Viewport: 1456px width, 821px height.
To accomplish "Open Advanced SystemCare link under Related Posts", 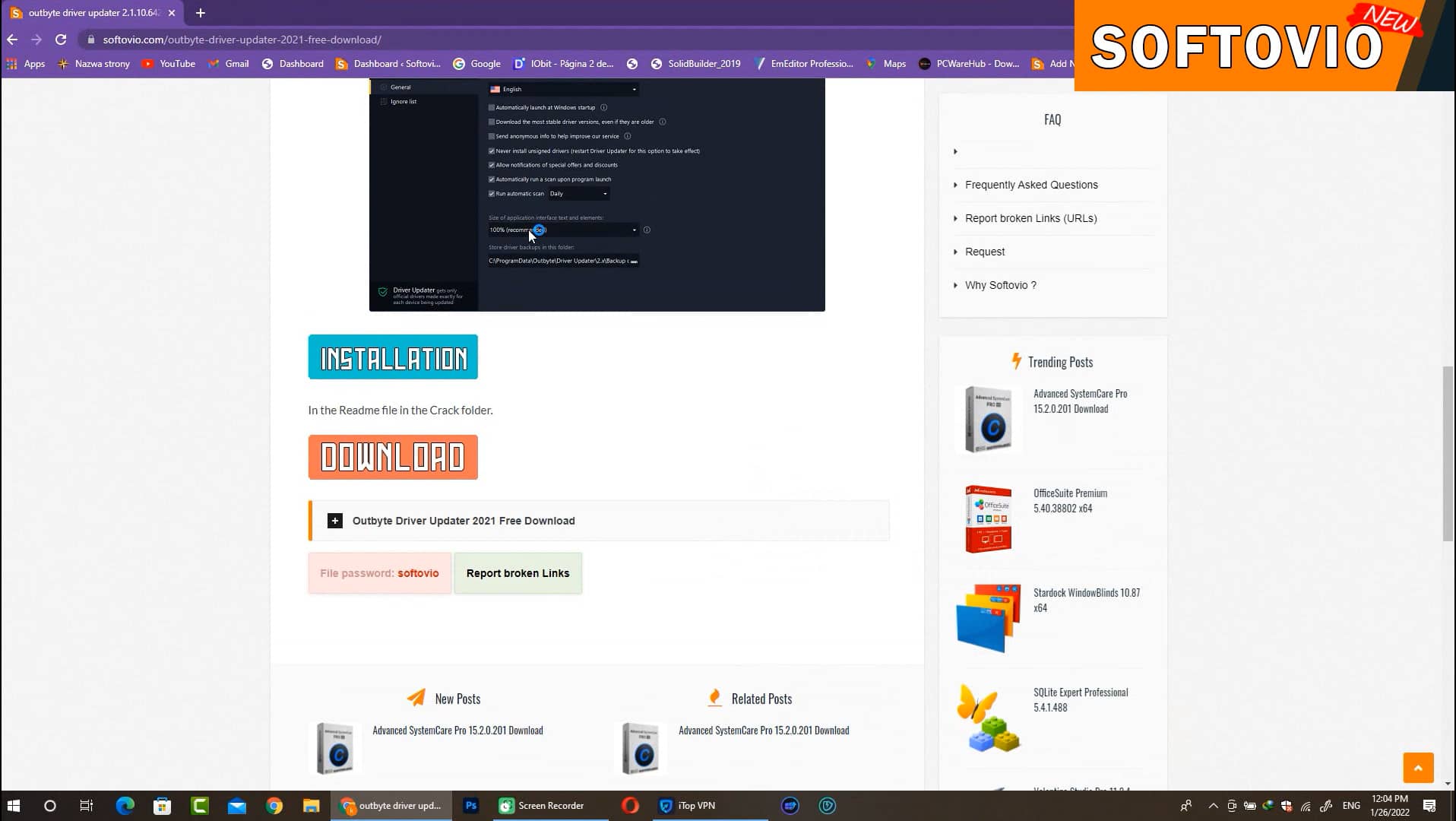I will [764, 730].
